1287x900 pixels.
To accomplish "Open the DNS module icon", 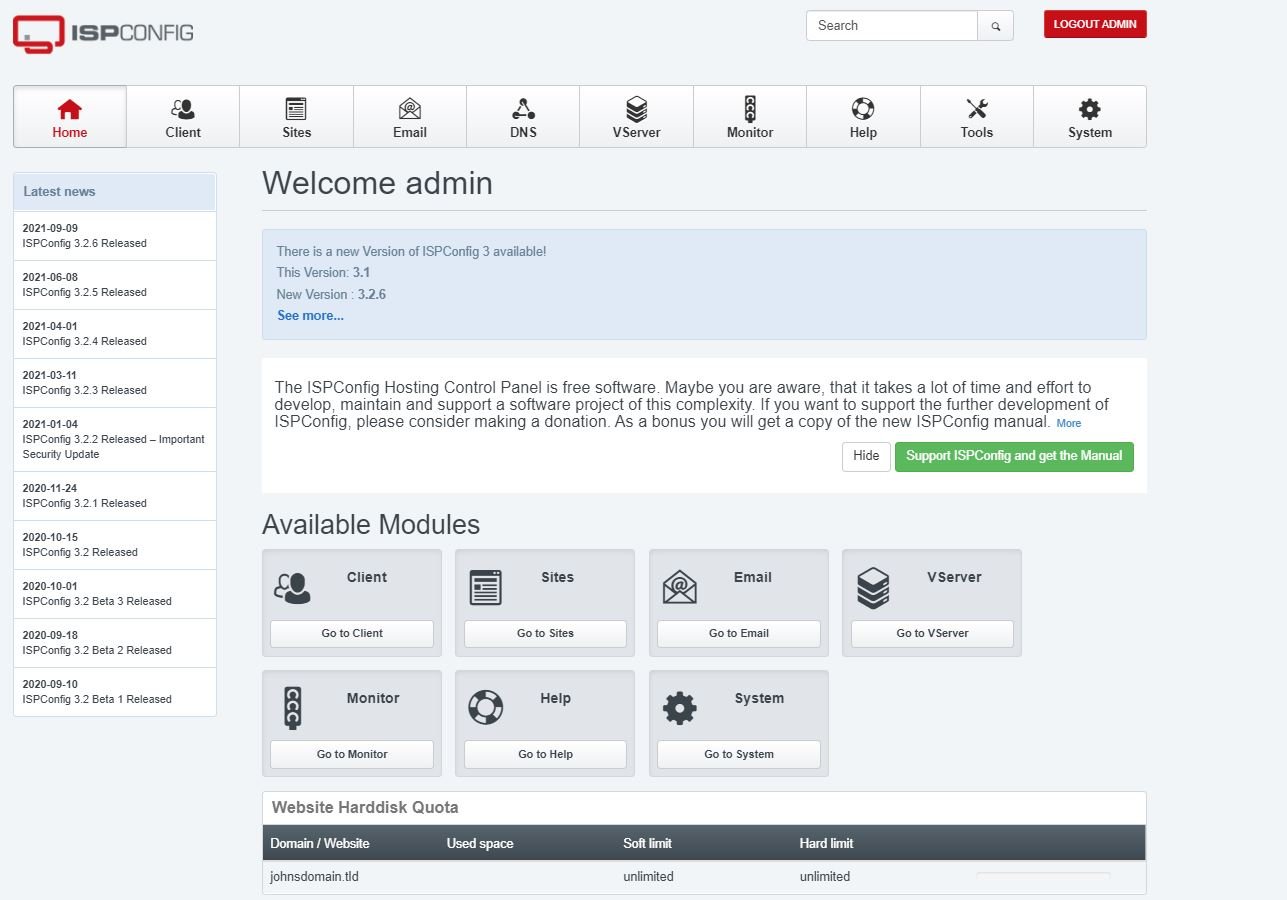I will pyautogui.click(x=523, y=109).
